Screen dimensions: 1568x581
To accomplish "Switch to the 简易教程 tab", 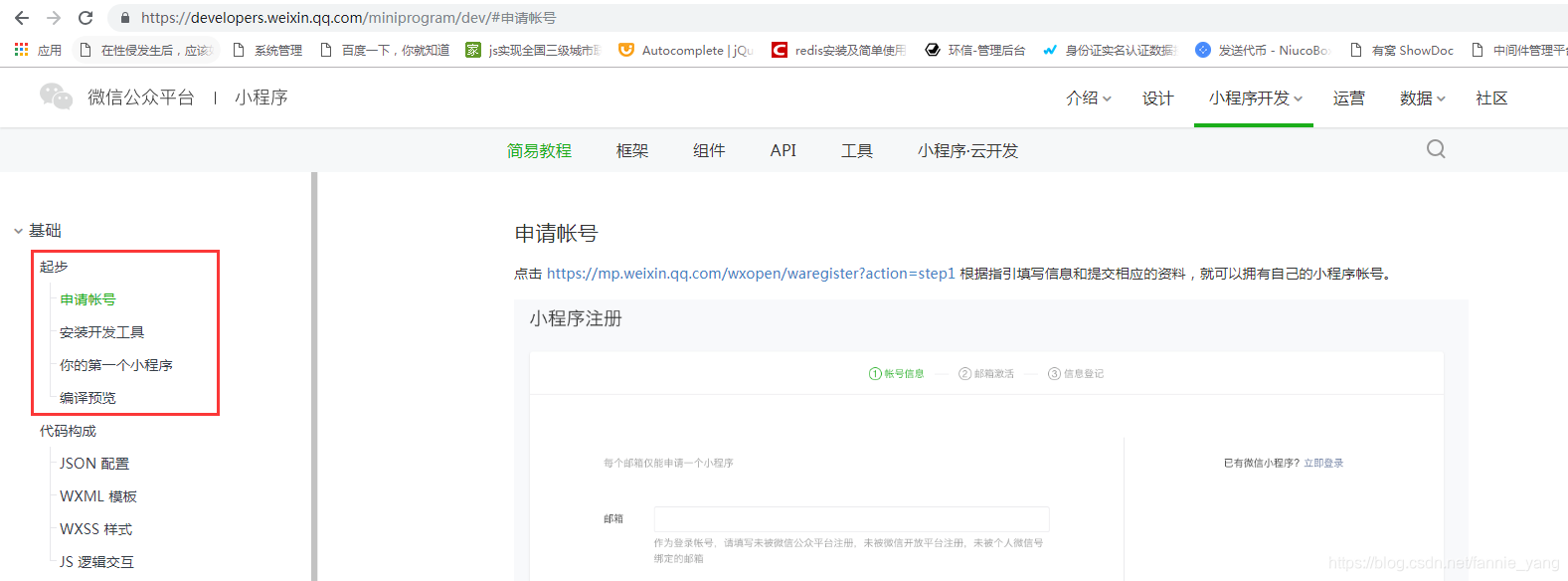I will tap(539, 150).
